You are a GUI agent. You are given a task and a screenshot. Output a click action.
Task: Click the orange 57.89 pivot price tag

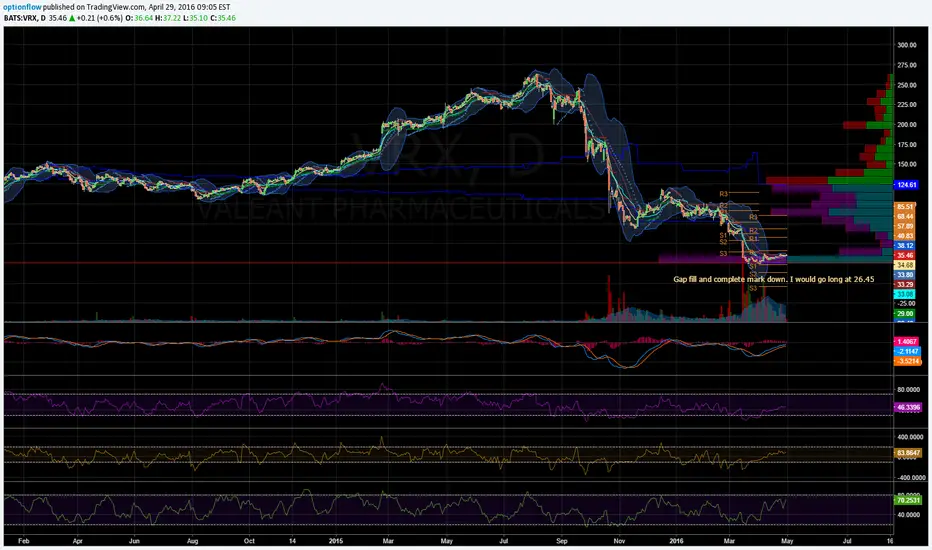[x=905, y=227]
